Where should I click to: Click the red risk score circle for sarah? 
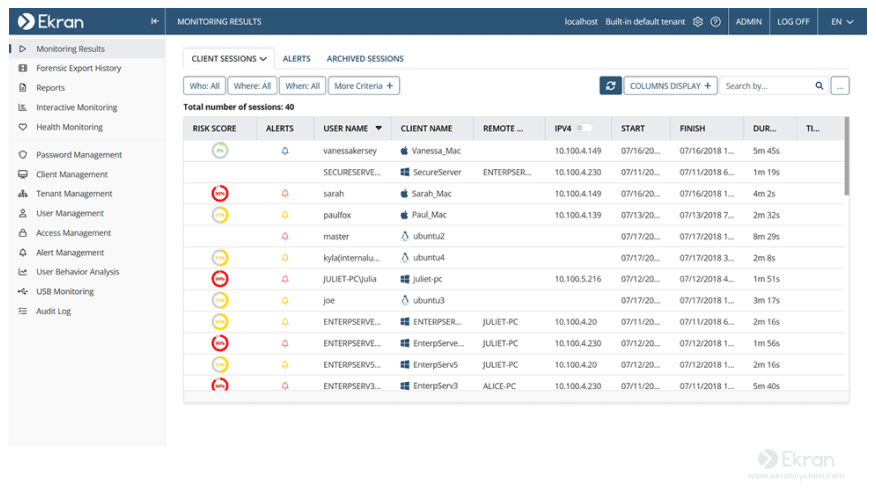219,194
